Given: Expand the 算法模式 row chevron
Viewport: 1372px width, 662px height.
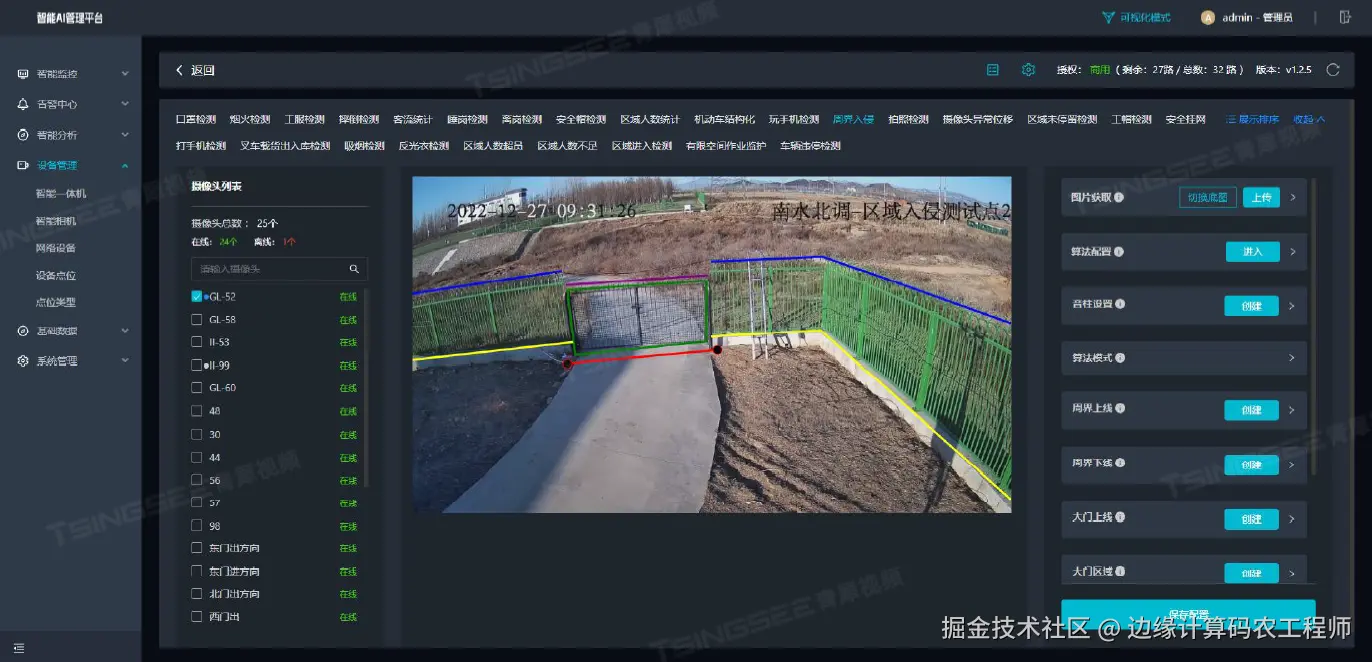Looking at the screenshot, I should pyautogui.click(x=1292, y=357).
